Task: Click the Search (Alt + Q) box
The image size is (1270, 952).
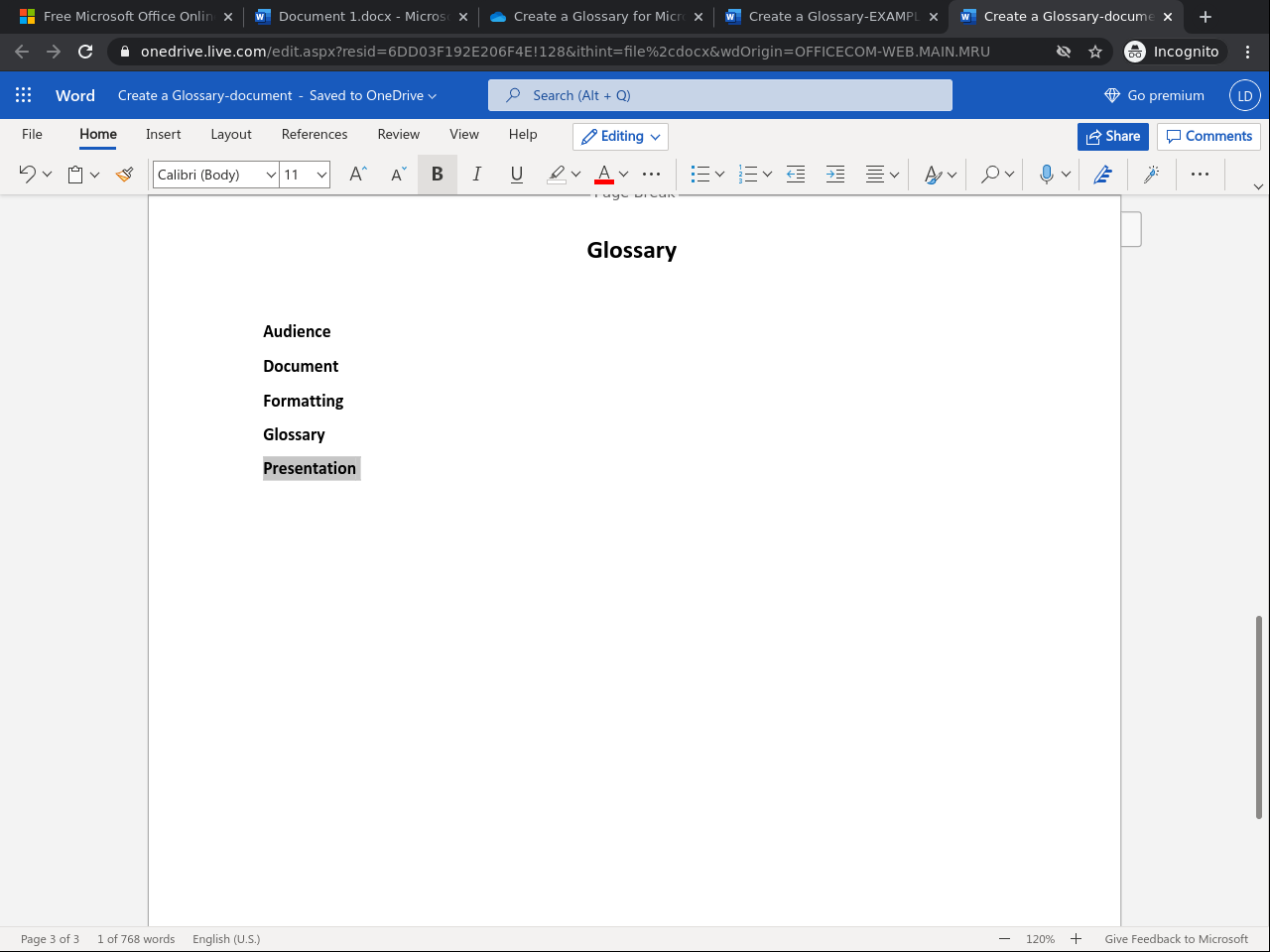Action: pyautogui.click(x=719, y=95)
